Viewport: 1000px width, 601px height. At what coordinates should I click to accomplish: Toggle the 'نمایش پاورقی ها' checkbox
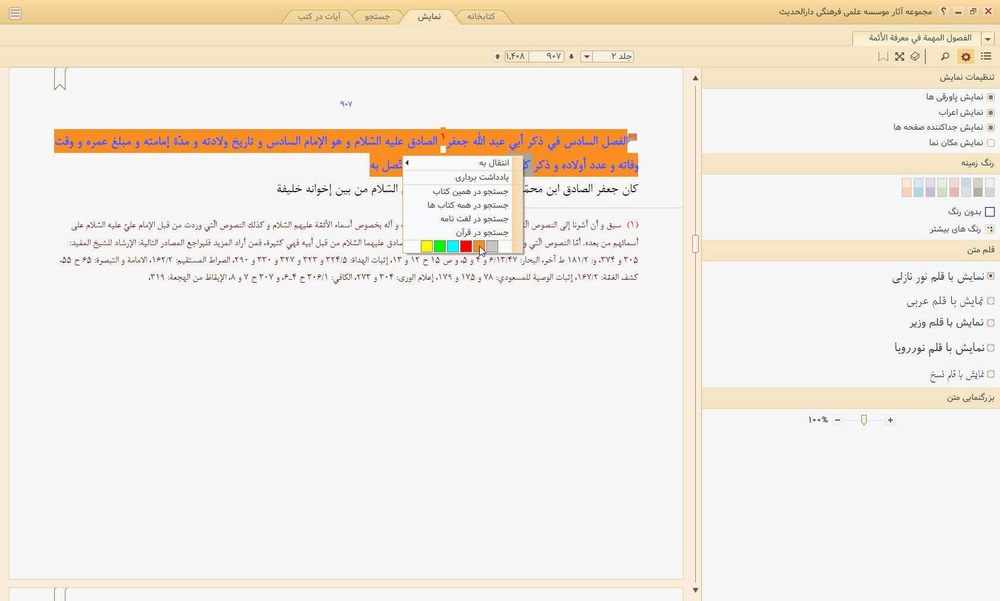[x=990, y=97]
